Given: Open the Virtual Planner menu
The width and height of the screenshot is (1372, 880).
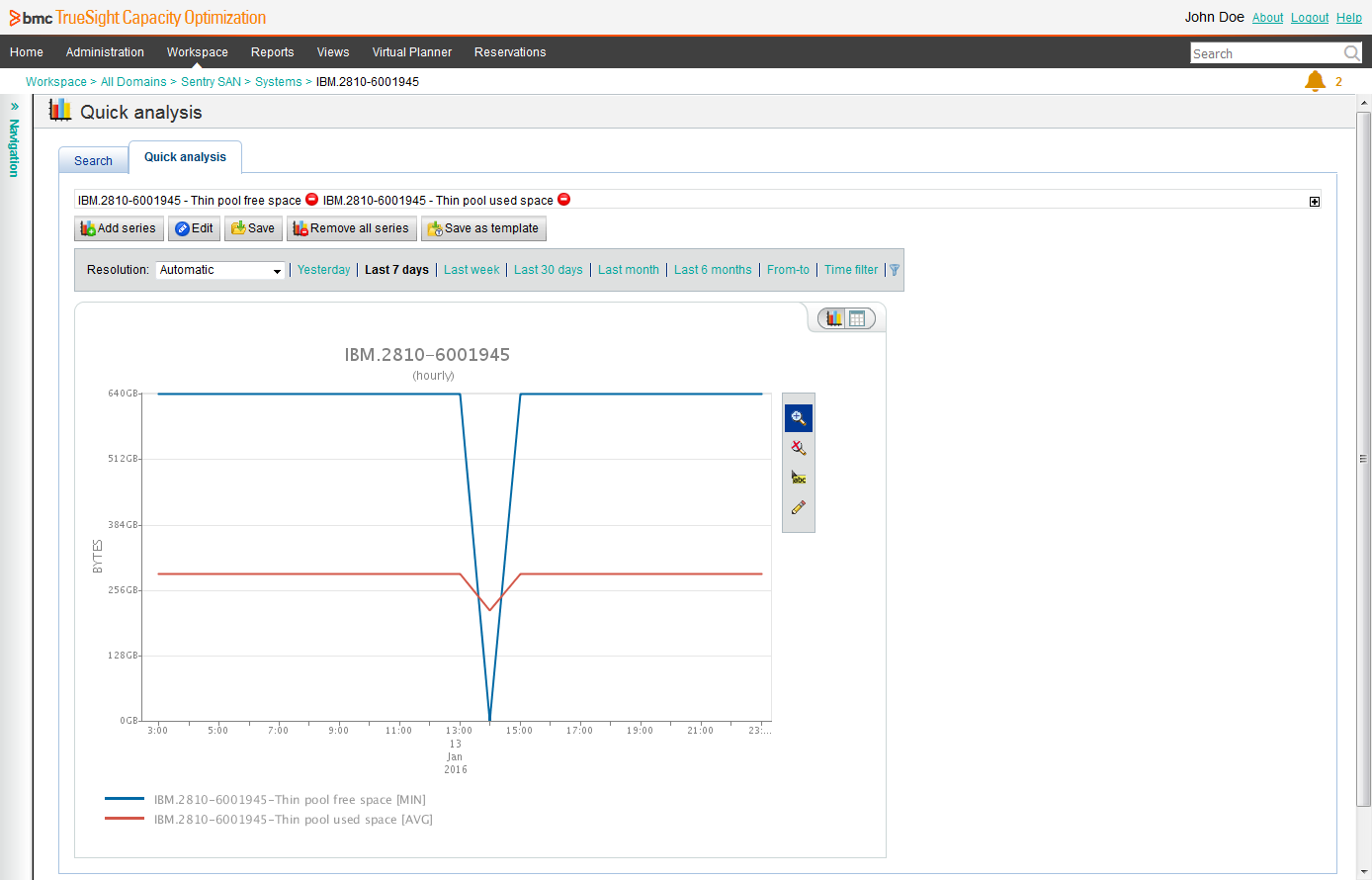Looking at the screenshot, I should click(411, 52).
